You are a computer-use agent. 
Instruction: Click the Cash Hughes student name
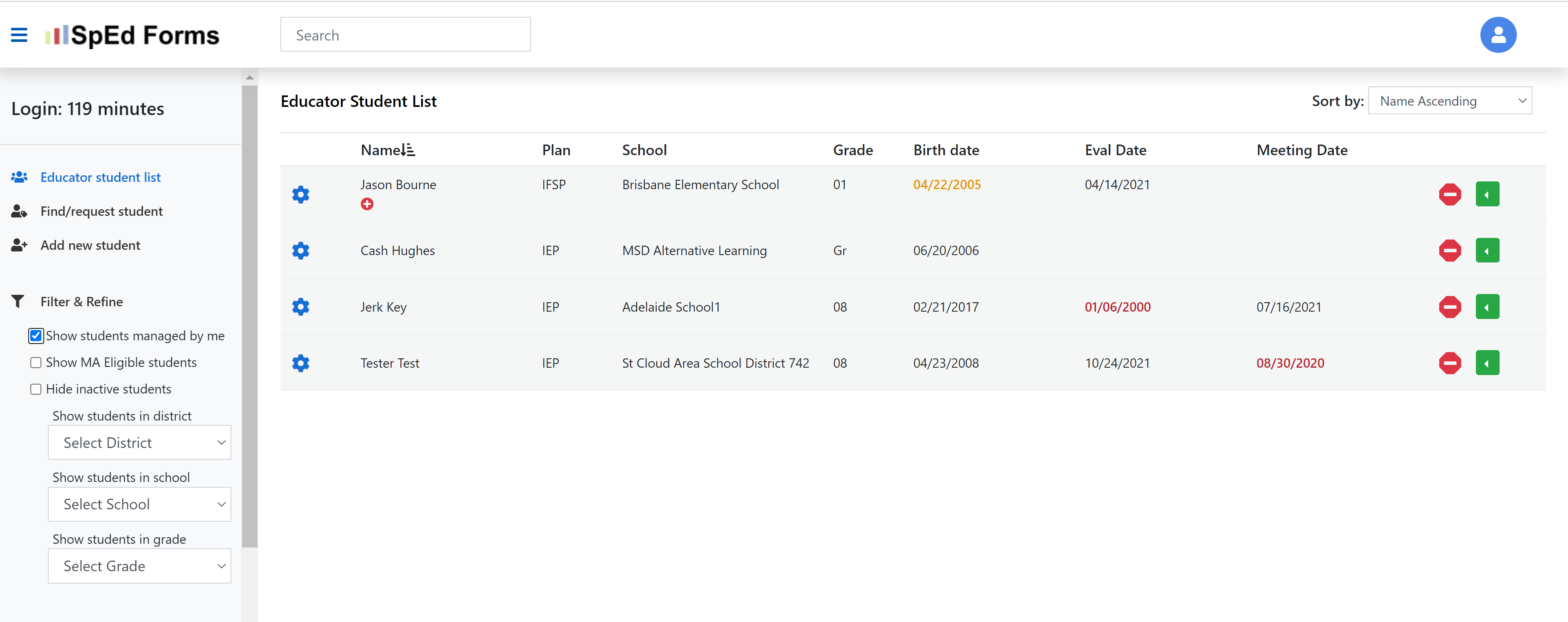click(x=398, y=251)
